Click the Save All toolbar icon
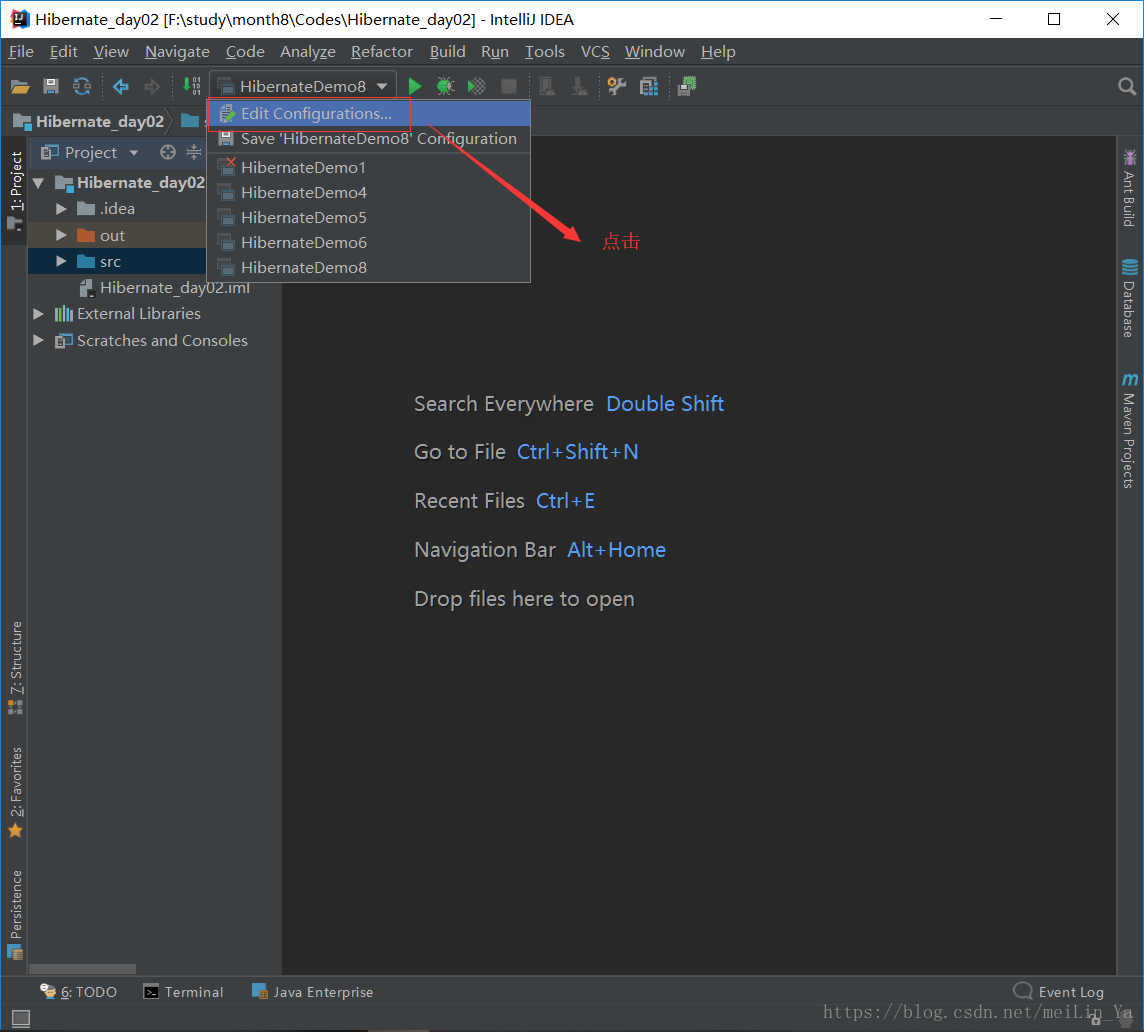Screen dimensions: 1144x1032 51,86
